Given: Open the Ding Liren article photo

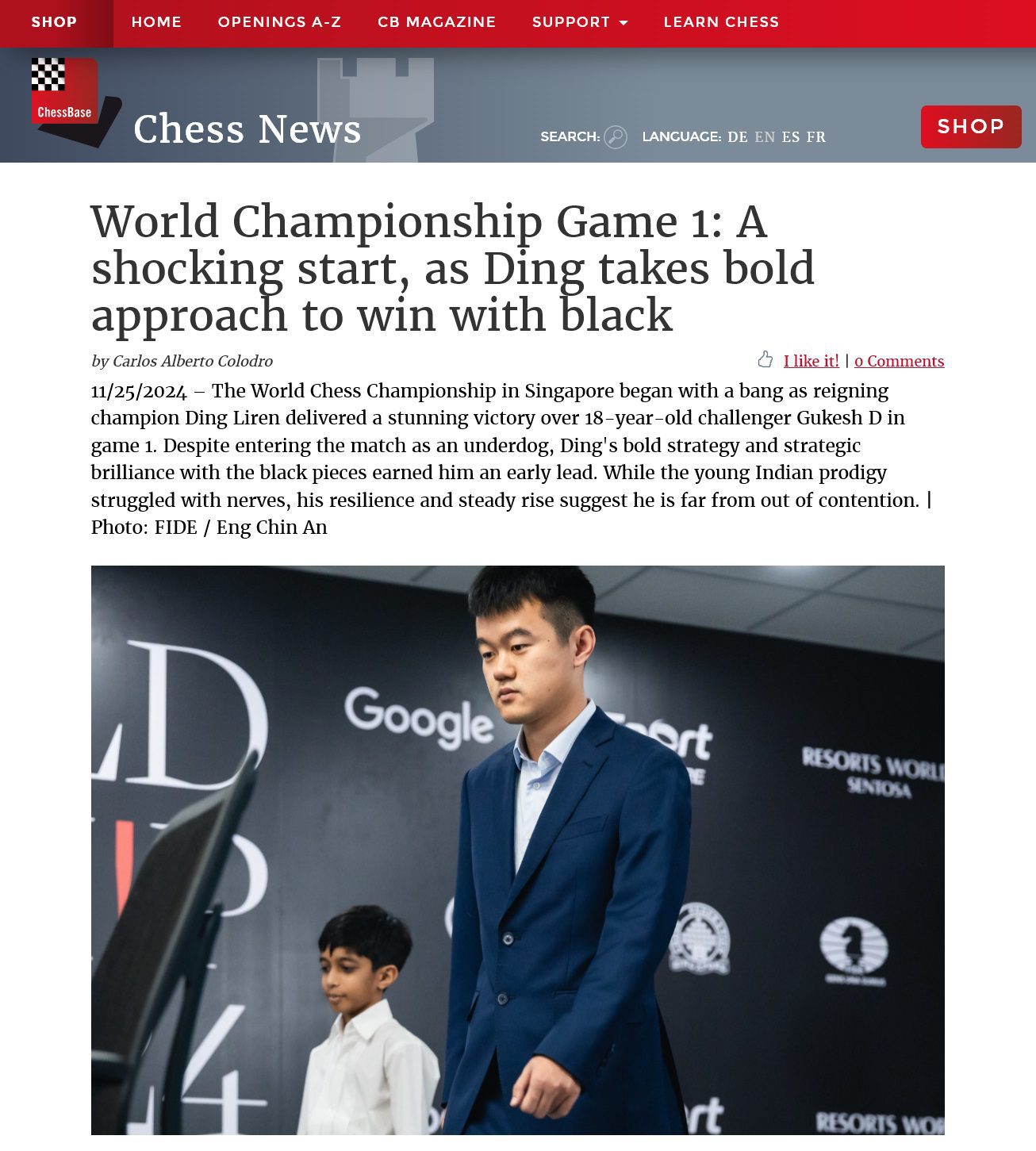Looking at the screenshot, I should (518, 850).
